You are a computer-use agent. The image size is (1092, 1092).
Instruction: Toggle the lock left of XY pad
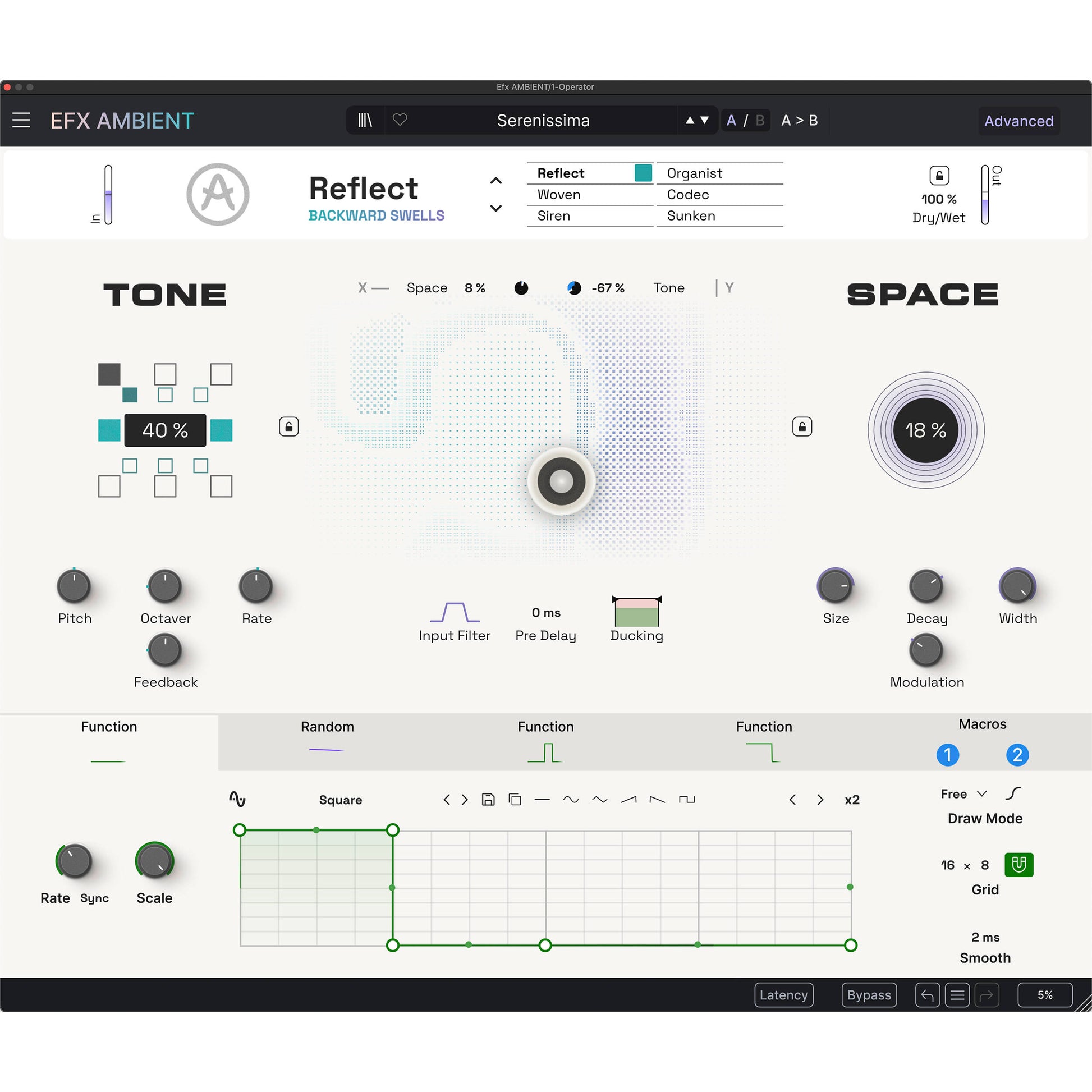[x=289, y=426]
